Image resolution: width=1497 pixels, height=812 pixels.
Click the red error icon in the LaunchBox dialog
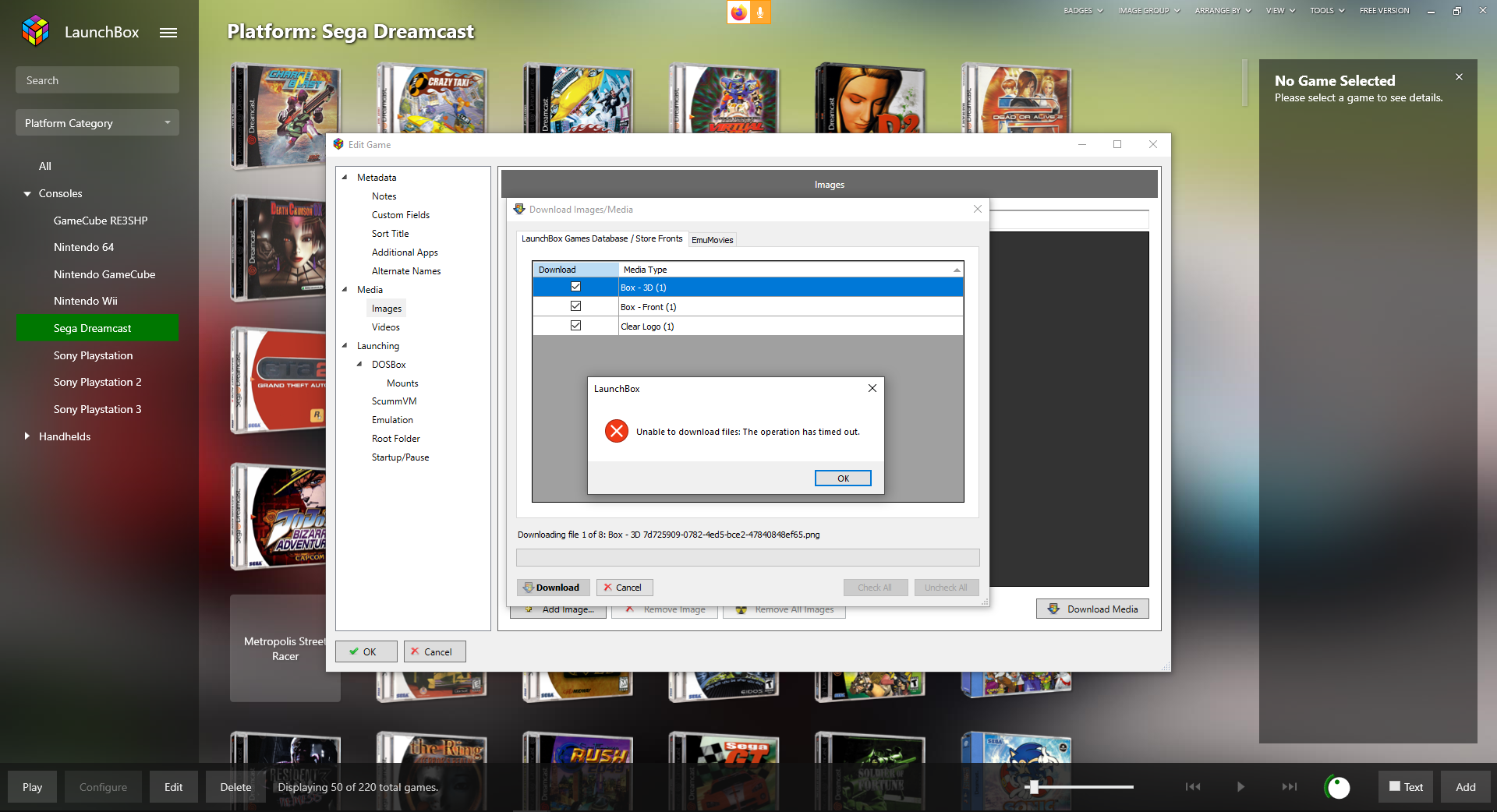617,431
